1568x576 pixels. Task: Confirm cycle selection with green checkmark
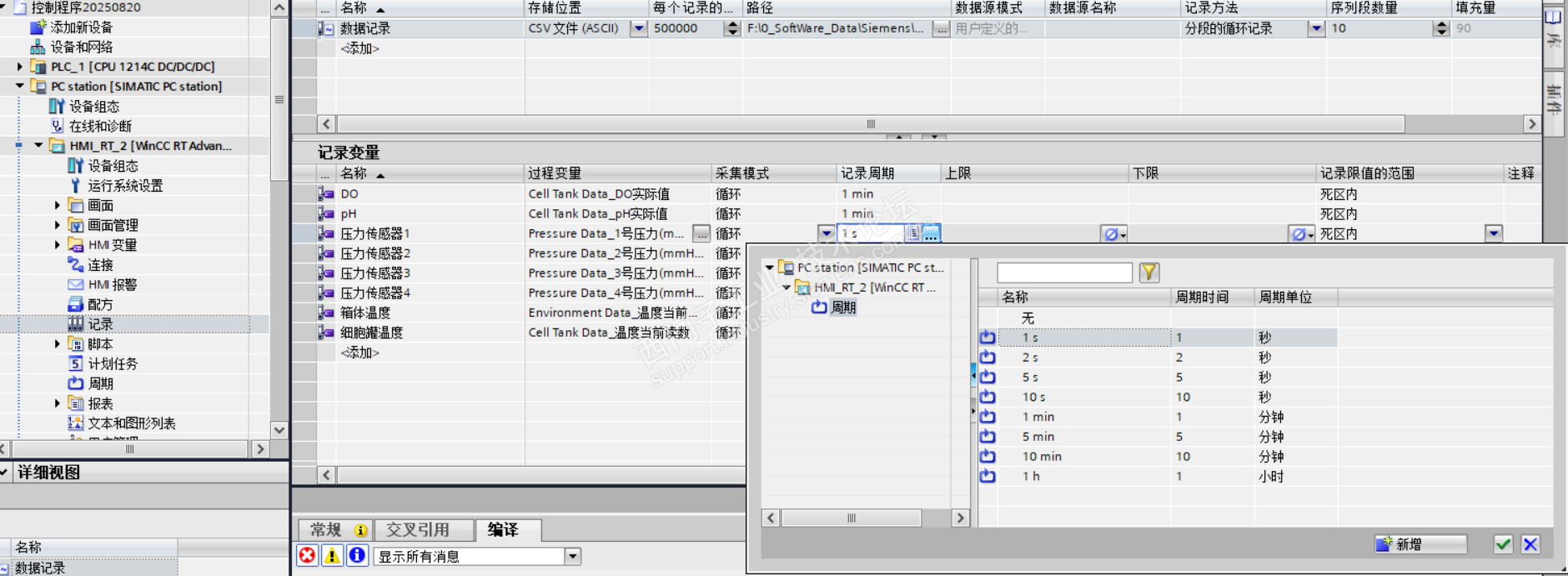point(1503,544)
